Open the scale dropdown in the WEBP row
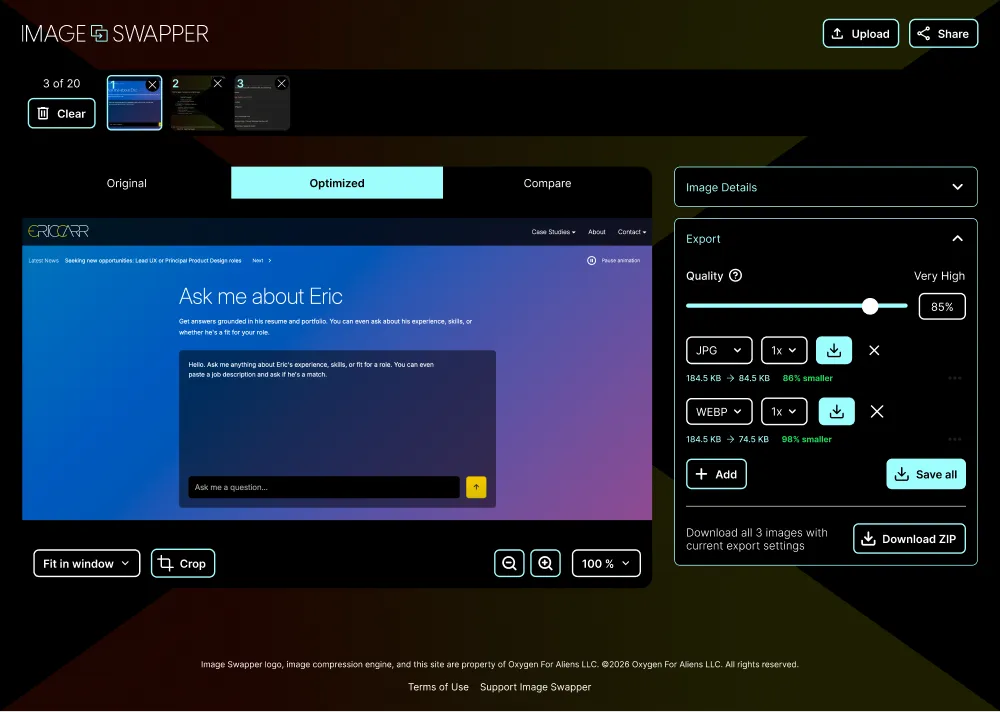This screenshot has width=1000, height=712. point(784,412)
